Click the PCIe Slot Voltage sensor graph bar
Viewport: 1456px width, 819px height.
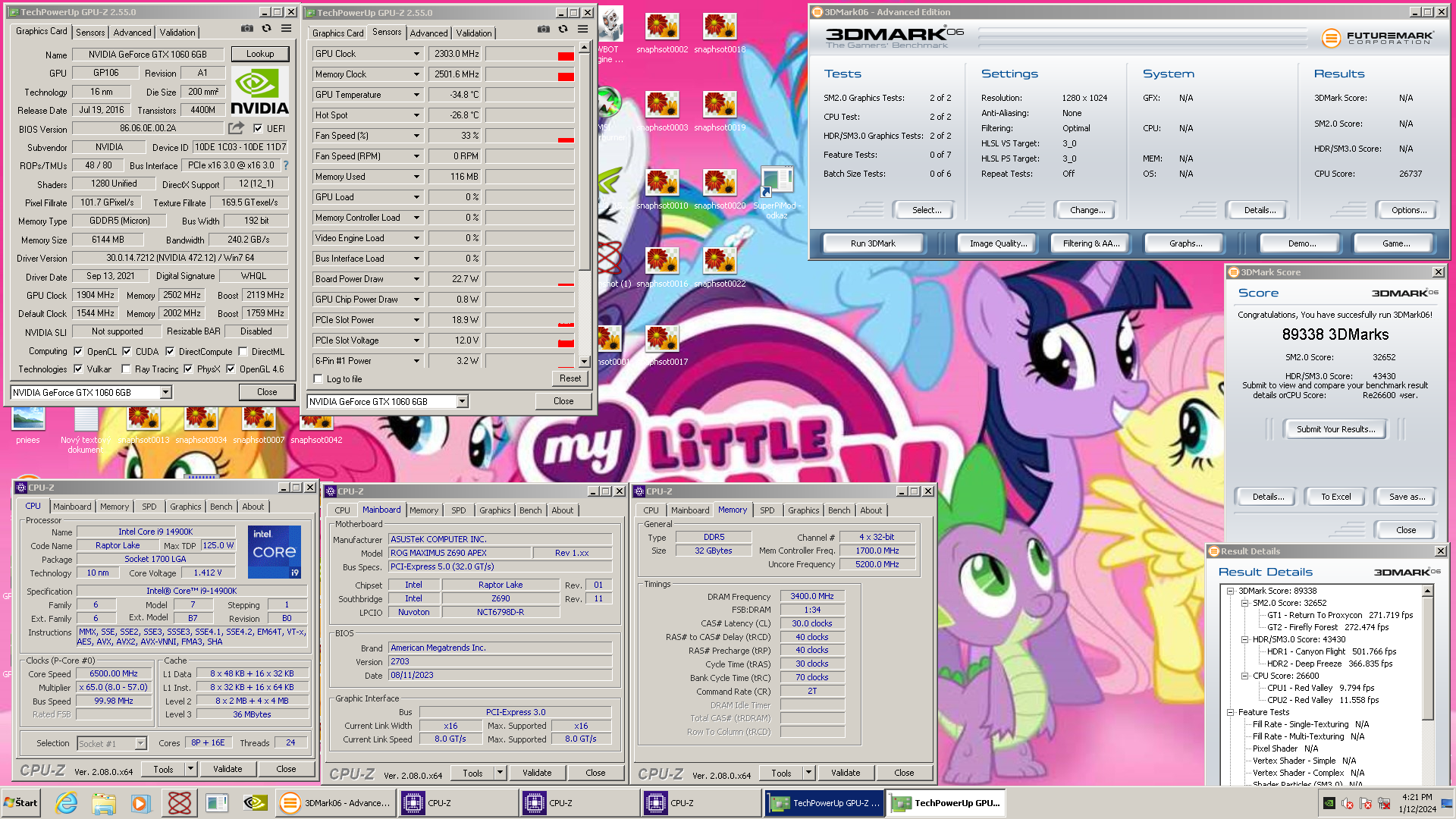tap(529, 340)
